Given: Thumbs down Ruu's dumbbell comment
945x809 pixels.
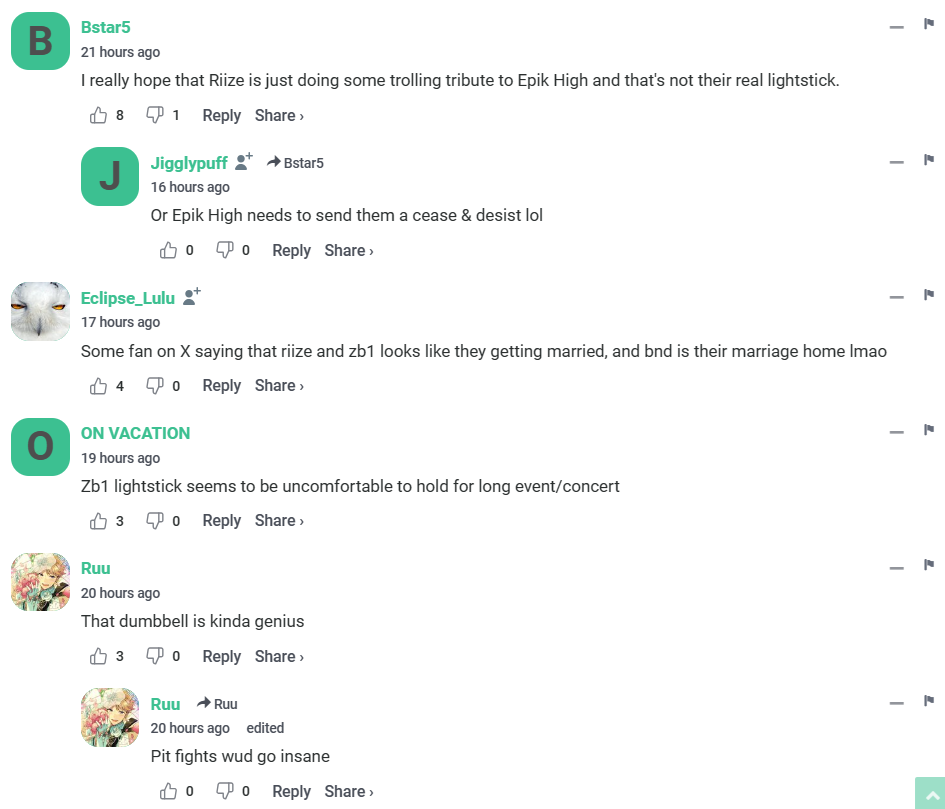Looking at the screenshot, I should pyautogui.click(x=154, y=656).
